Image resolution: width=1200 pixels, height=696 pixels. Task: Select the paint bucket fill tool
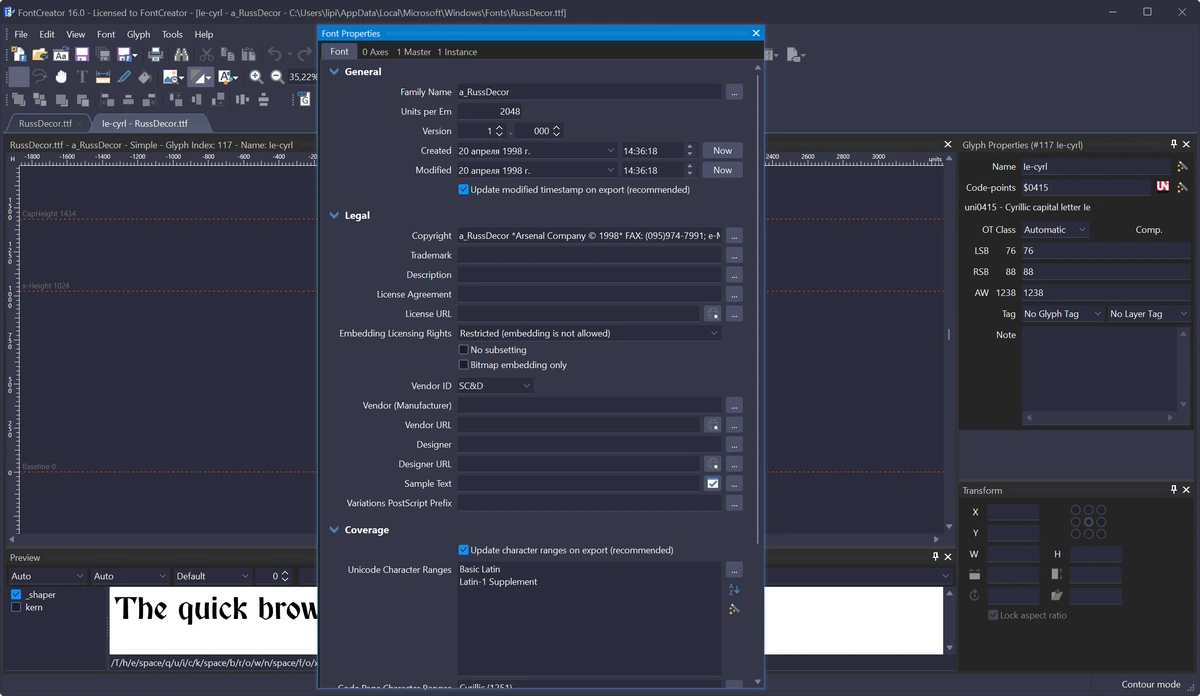coord(145,76)
